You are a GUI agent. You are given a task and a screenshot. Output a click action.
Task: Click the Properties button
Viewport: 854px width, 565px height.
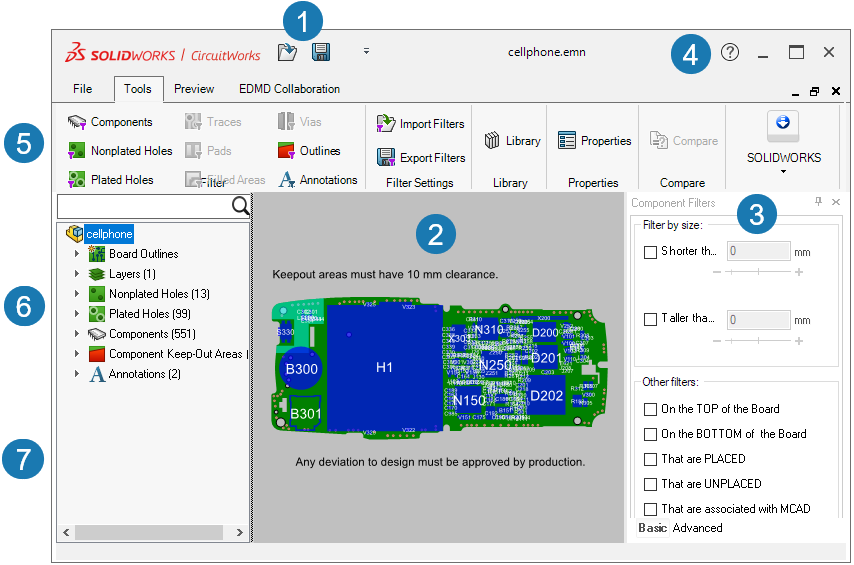594,141
